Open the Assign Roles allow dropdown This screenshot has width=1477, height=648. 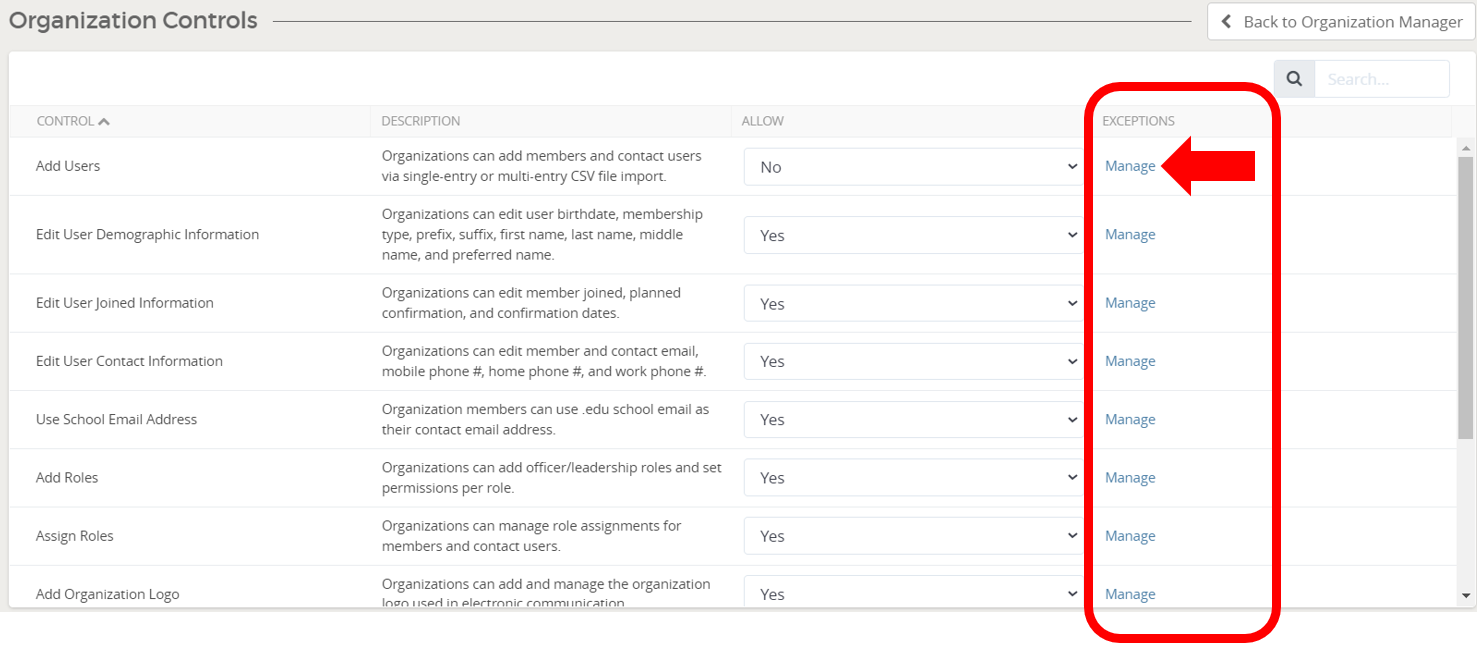pyautogui.click(x=912, y=535)
